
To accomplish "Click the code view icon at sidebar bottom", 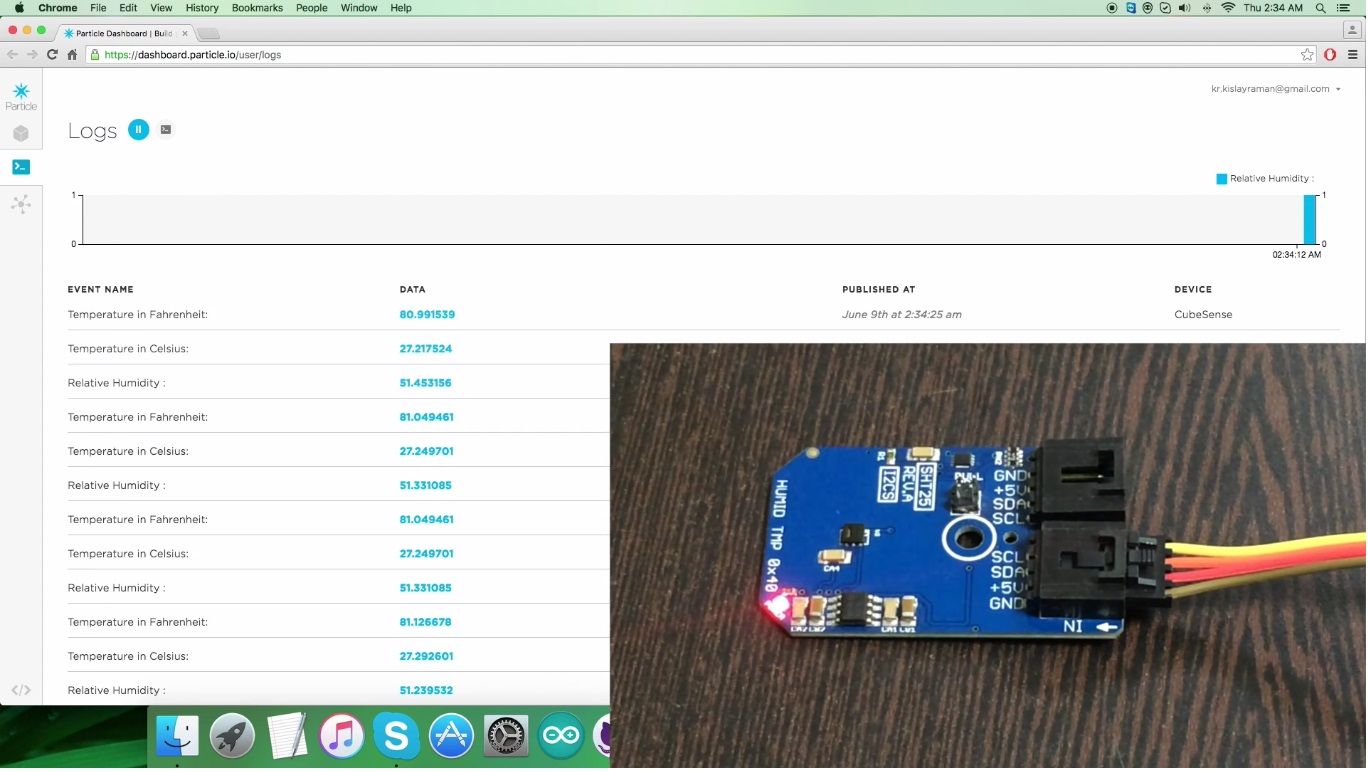I will pos(20,689).
